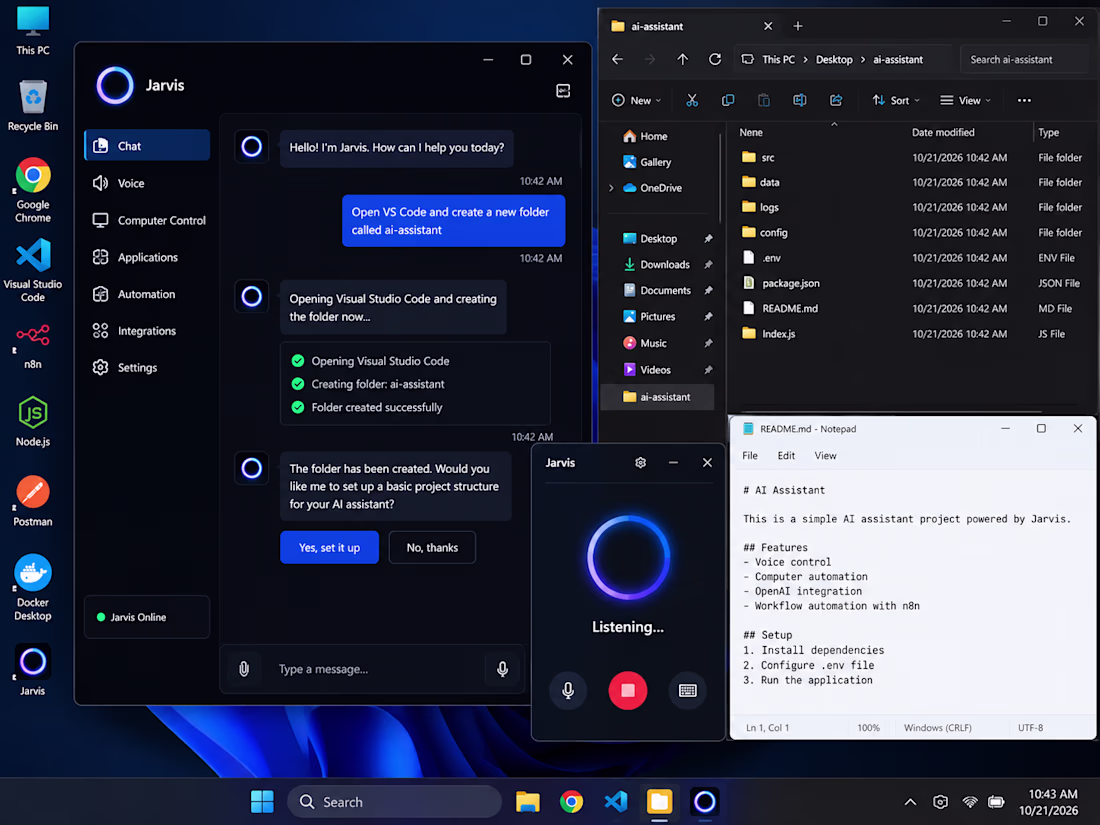
Task: Open the View menu in Notepad
Action: [825, 455]
